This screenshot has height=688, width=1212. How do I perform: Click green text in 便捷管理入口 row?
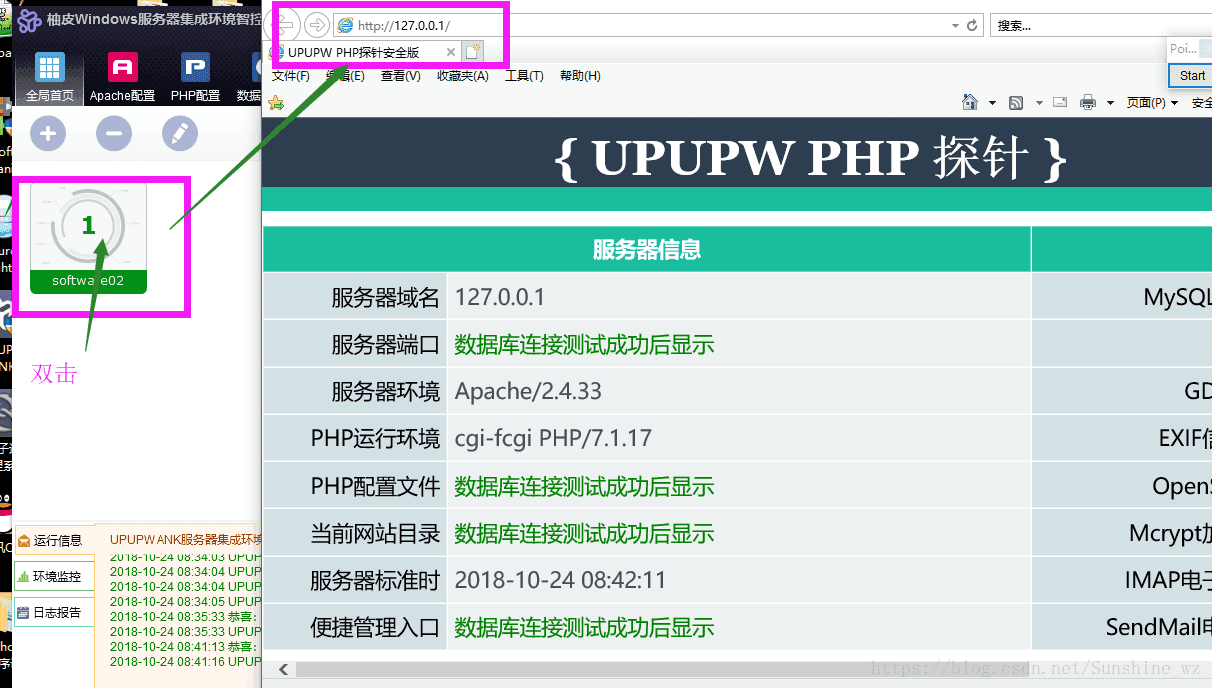[584, 628]
